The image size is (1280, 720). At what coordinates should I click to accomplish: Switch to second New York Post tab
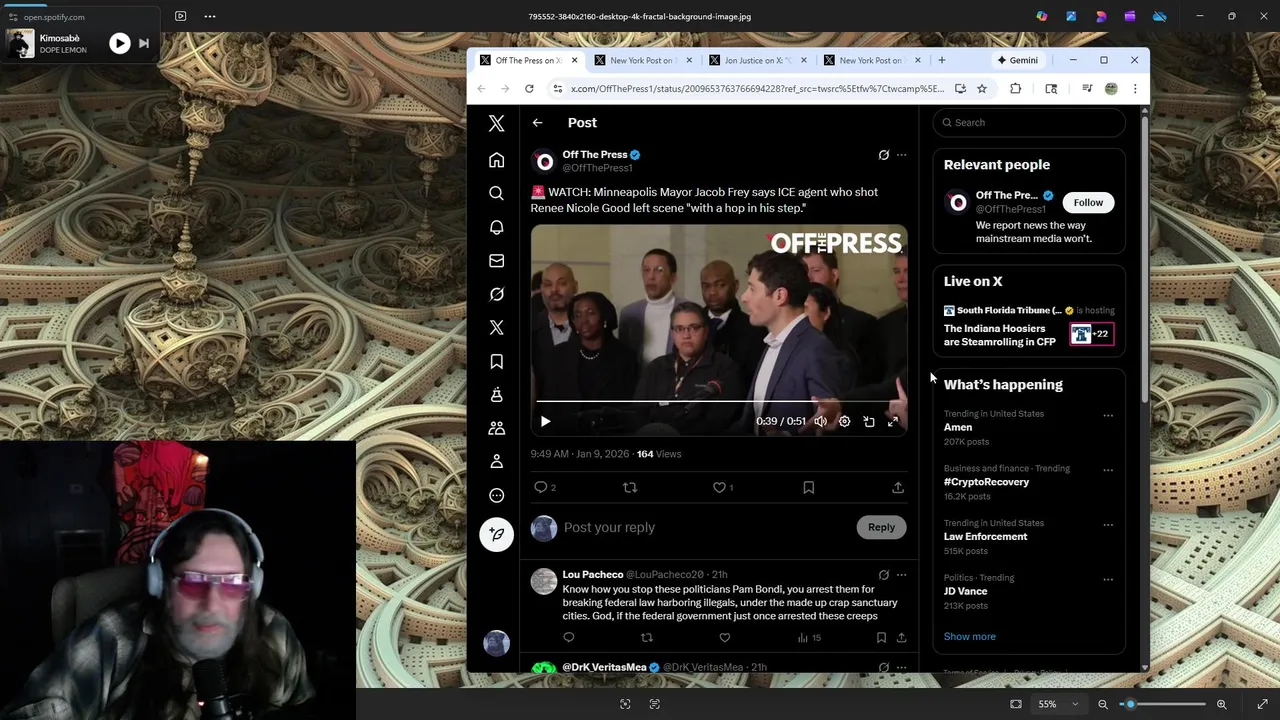click(873, 60)
